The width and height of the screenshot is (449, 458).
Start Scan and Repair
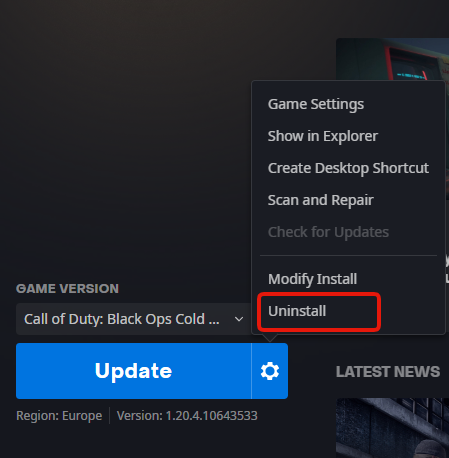[320, 200]
